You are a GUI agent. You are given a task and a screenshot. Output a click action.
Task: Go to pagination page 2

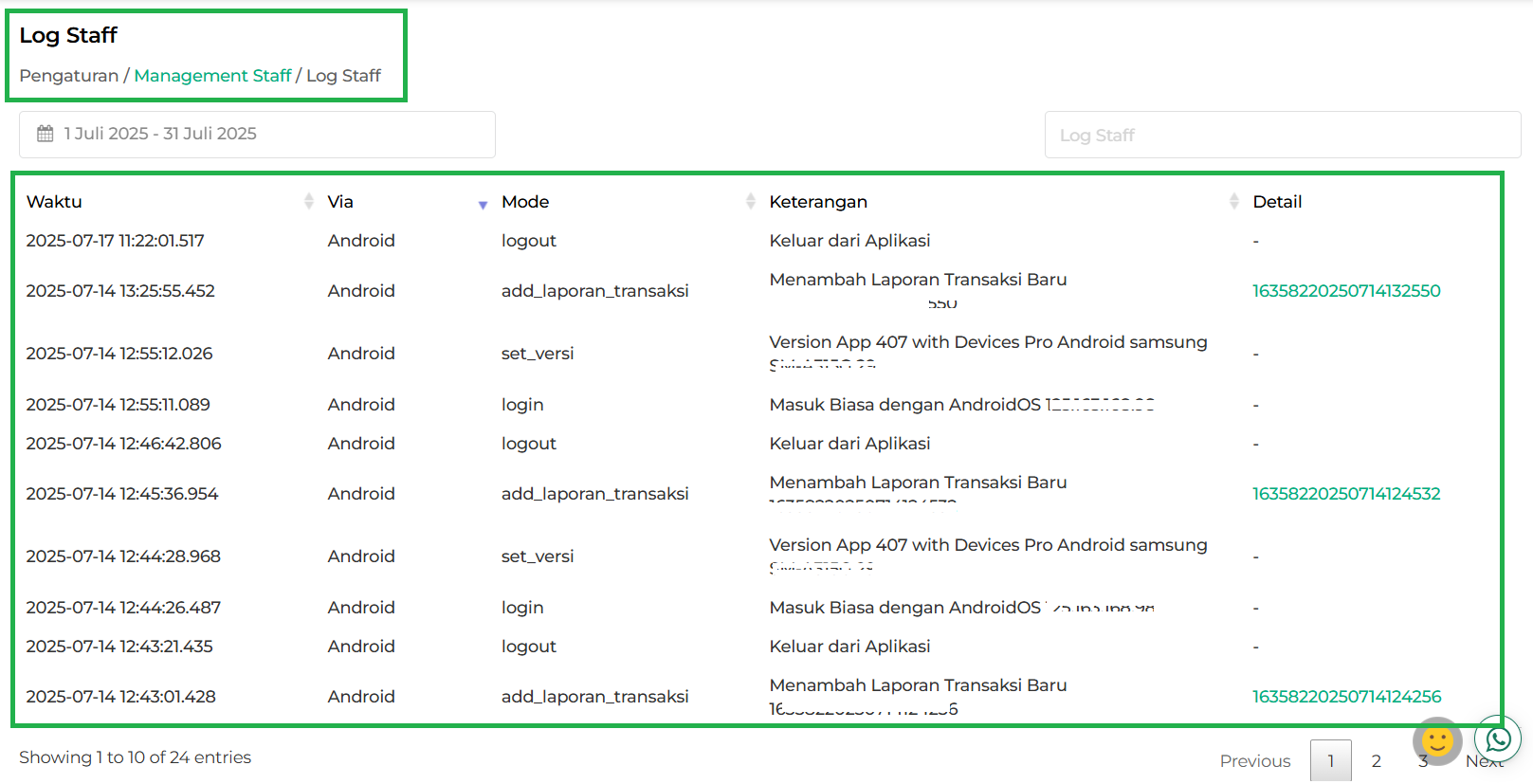pos(1377,761)
